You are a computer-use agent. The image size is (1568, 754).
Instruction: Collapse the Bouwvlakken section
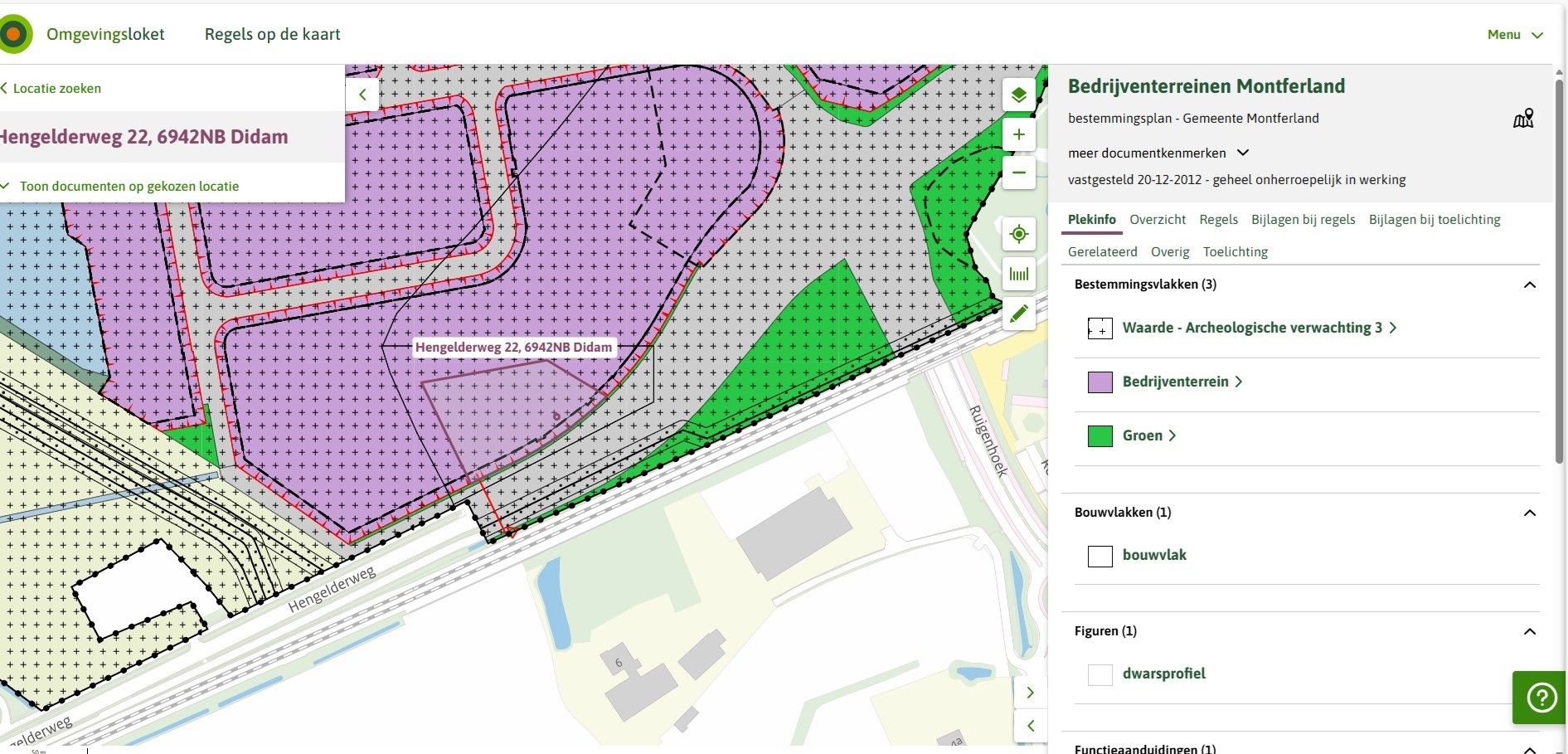click(1530, 513)
